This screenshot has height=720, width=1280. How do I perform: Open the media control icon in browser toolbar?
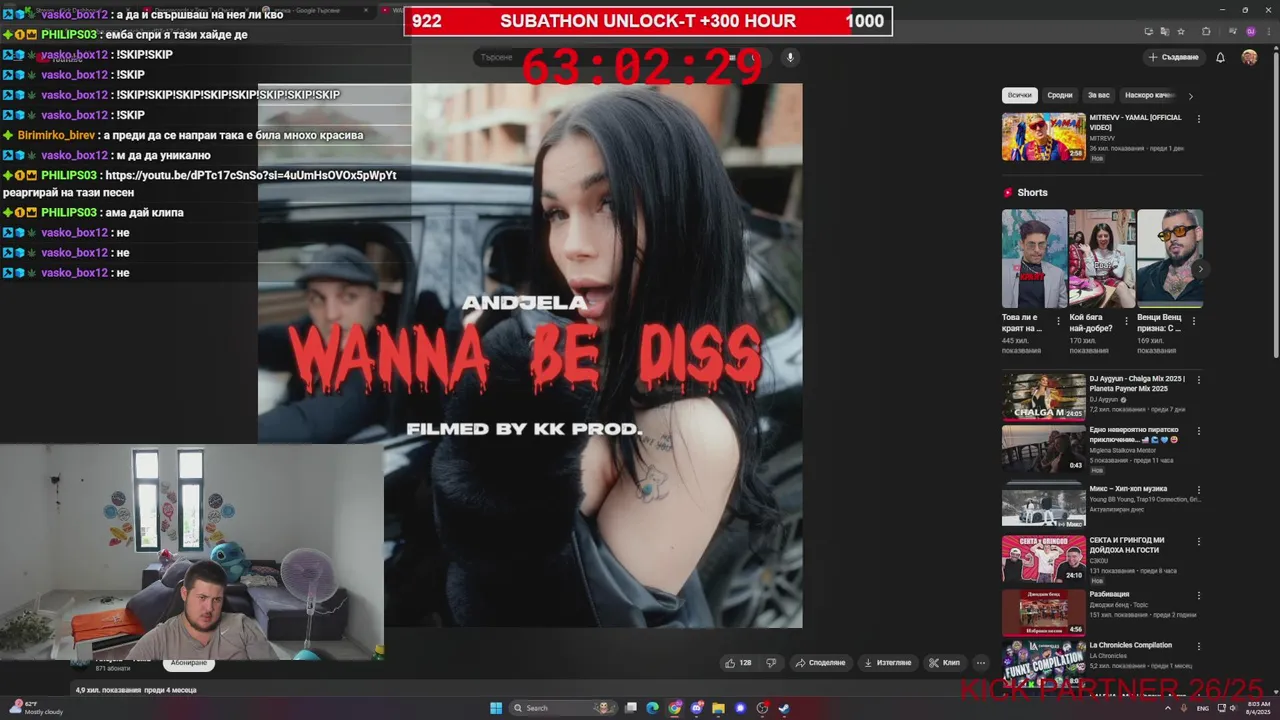tap(1232, 31)
